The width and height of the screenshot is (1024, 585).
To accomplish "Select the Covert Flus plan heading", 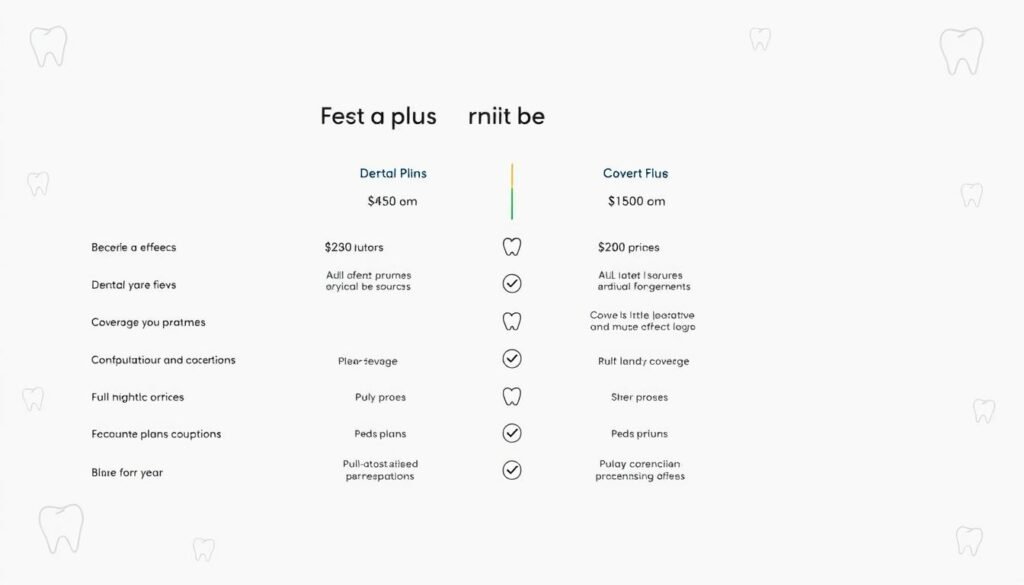I will pyautogui.click(x=635, y=174).
